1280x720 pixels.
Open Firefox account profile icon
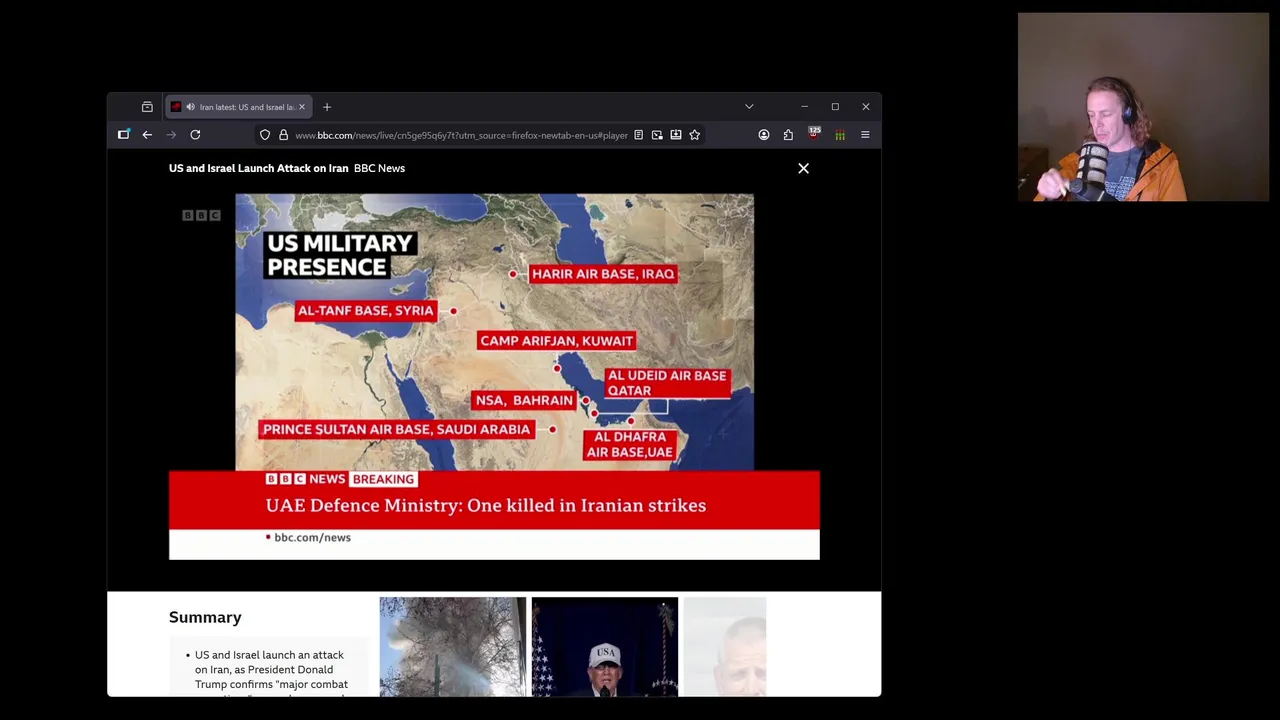pos(764,135)
